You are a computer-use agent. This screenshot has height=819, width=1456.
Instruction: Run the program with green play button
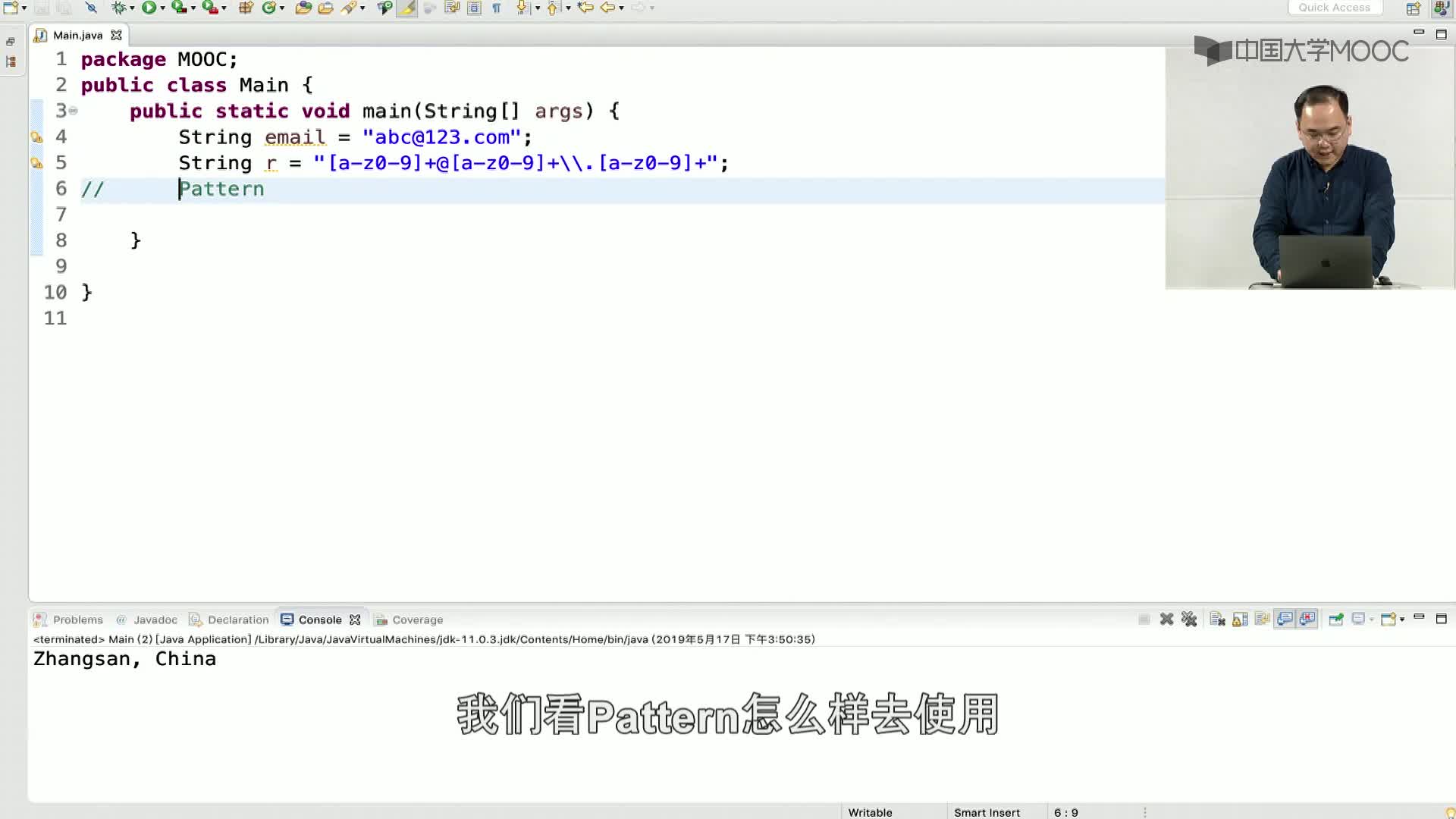(x=149, y=8)
